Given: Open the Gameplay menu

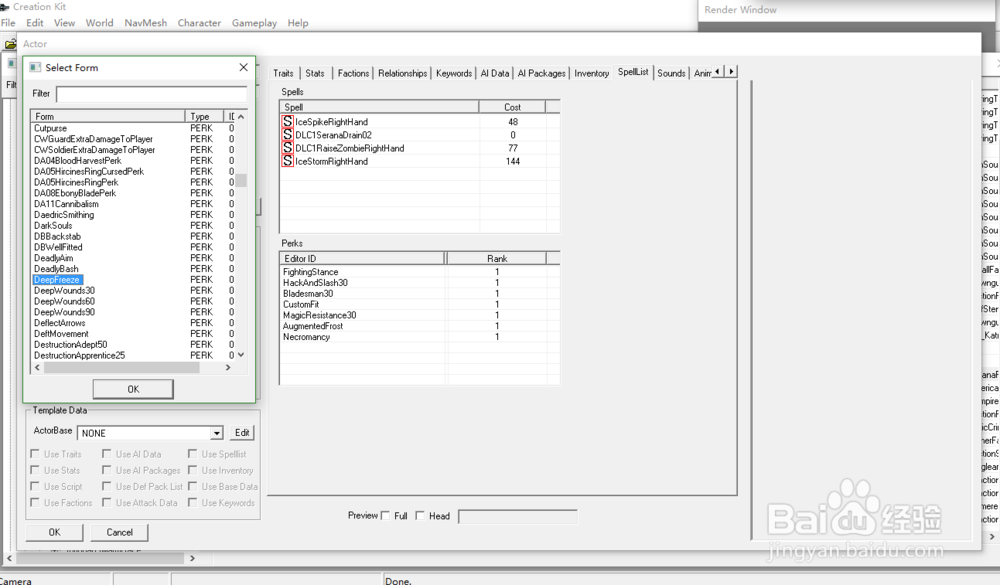Looking at the screenshot, I should pyautogui.click(x=254, y=23).
